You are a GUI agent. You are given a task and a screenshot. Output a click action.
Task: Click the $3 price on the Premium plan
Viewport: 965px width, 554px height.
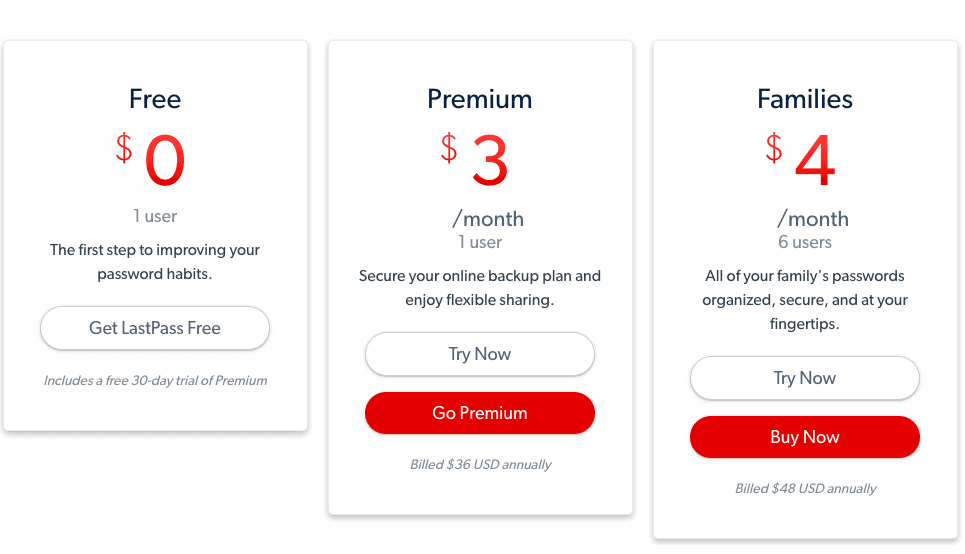pos(477,160)
